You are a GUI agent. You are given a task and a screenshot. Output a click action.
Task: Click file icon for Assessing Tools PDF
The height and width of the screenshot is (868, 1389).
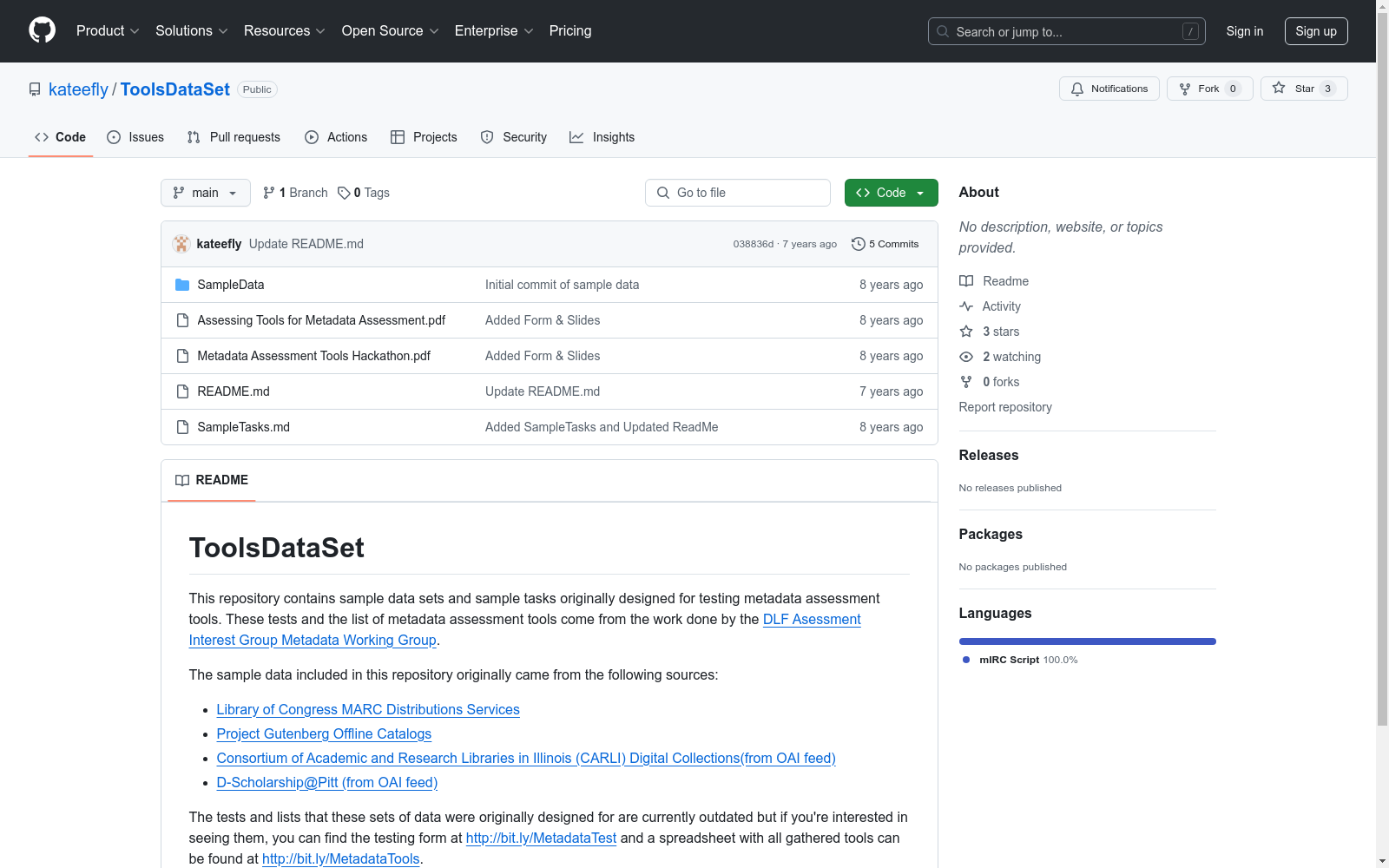tap(182, 320)
